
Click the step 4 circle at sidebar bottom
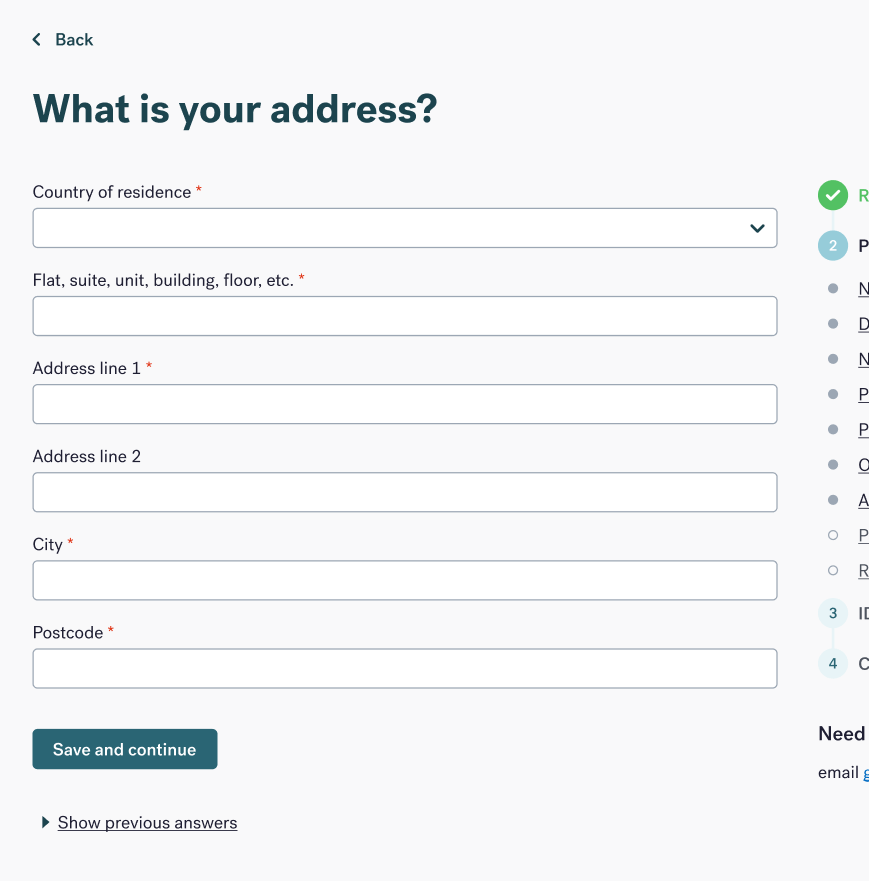click(x=832, y=663)
